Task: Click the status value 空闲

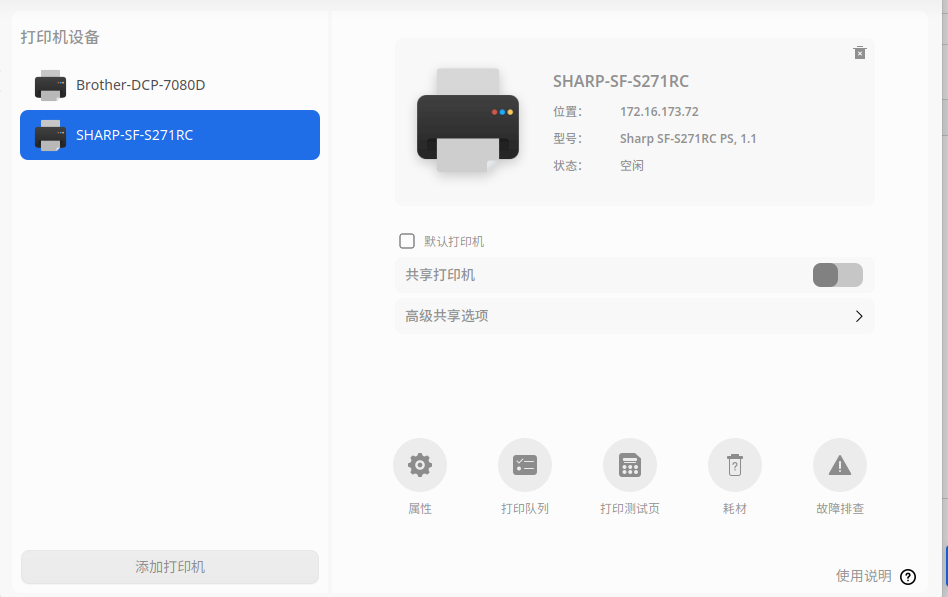Action: [632, 166]
